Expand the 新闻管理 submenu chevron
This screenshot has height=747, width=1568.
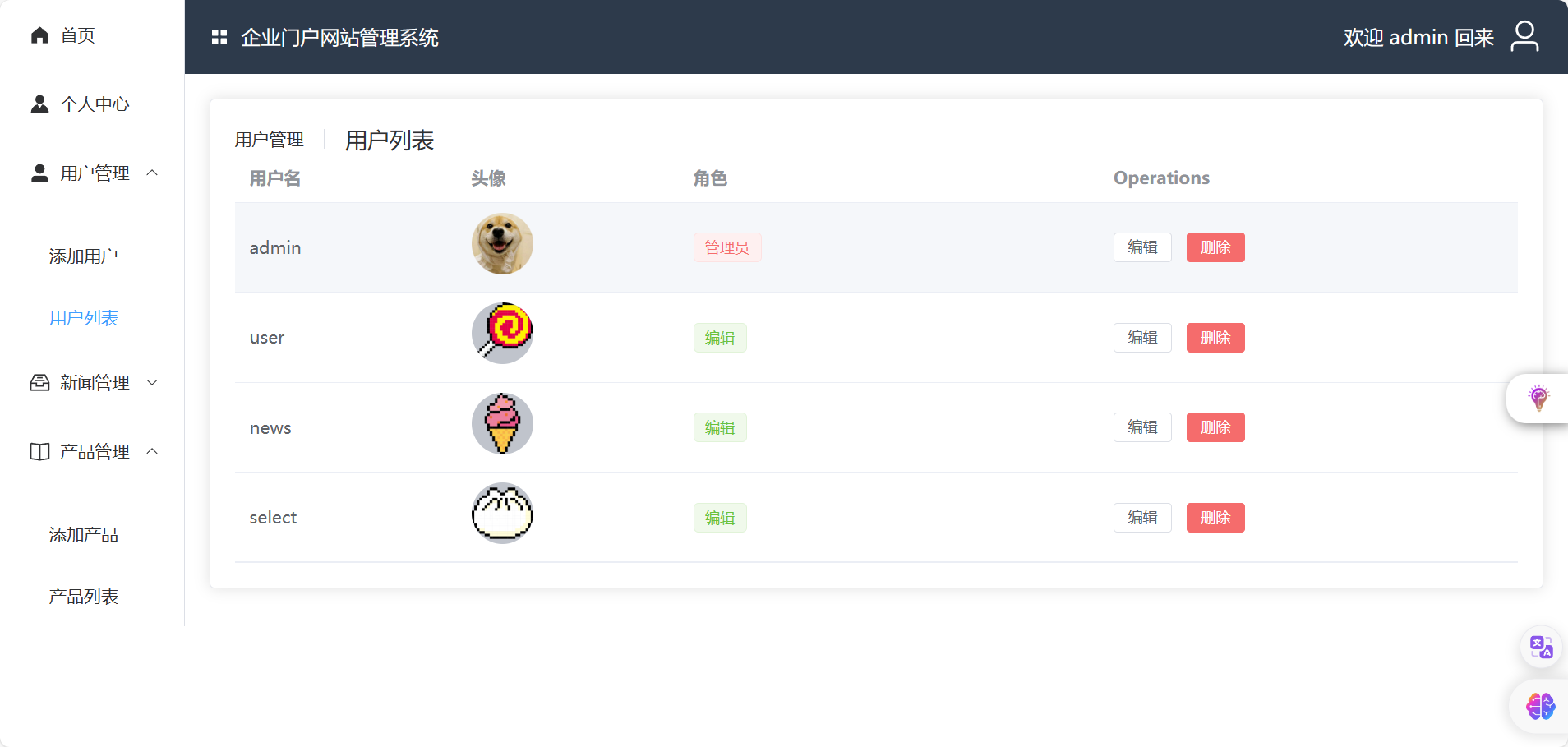coord(152,382)
